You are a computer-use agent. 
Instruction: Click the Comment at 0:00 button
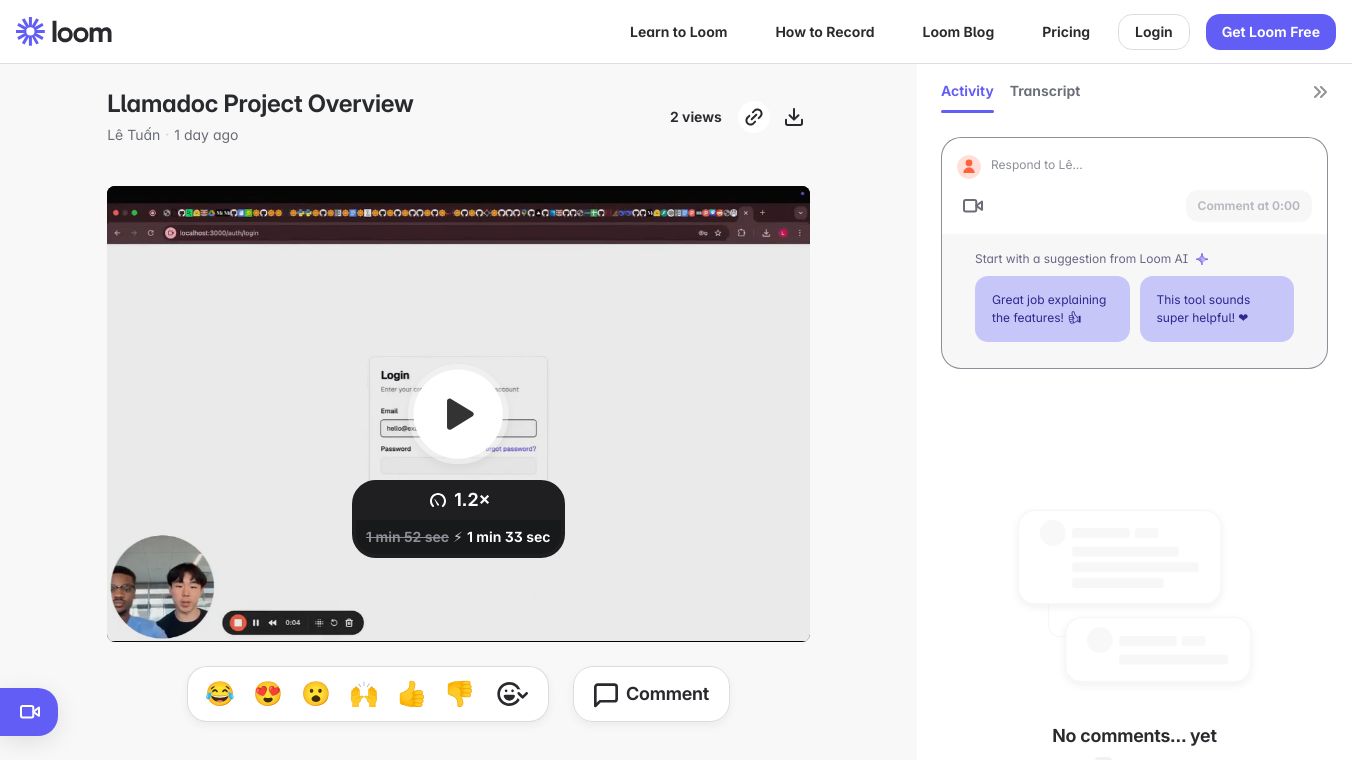1248,206
